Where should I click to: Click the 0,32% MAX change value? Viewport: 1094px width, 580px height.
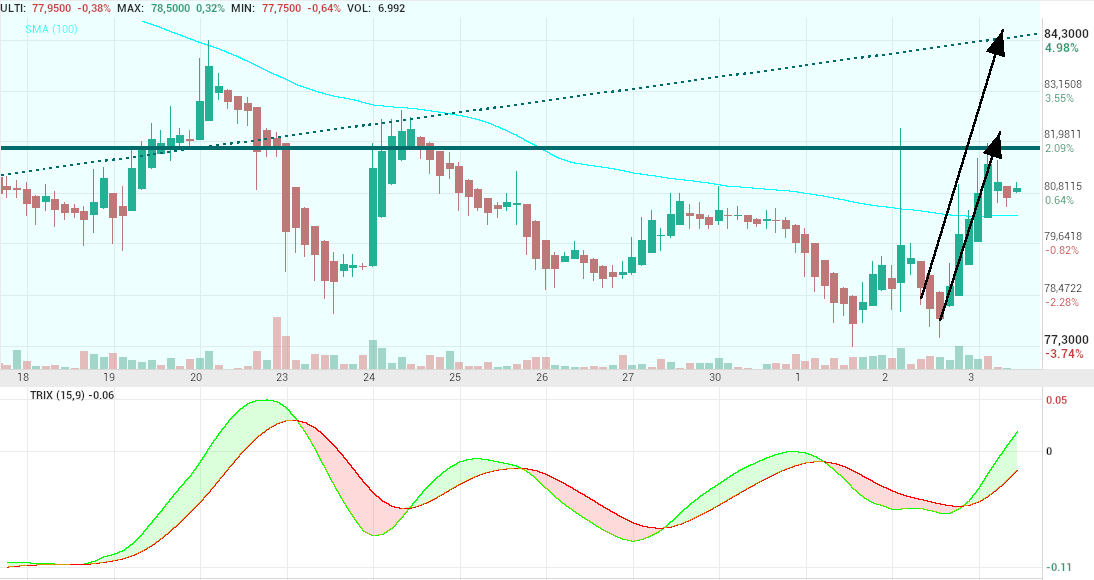[211, 8]
